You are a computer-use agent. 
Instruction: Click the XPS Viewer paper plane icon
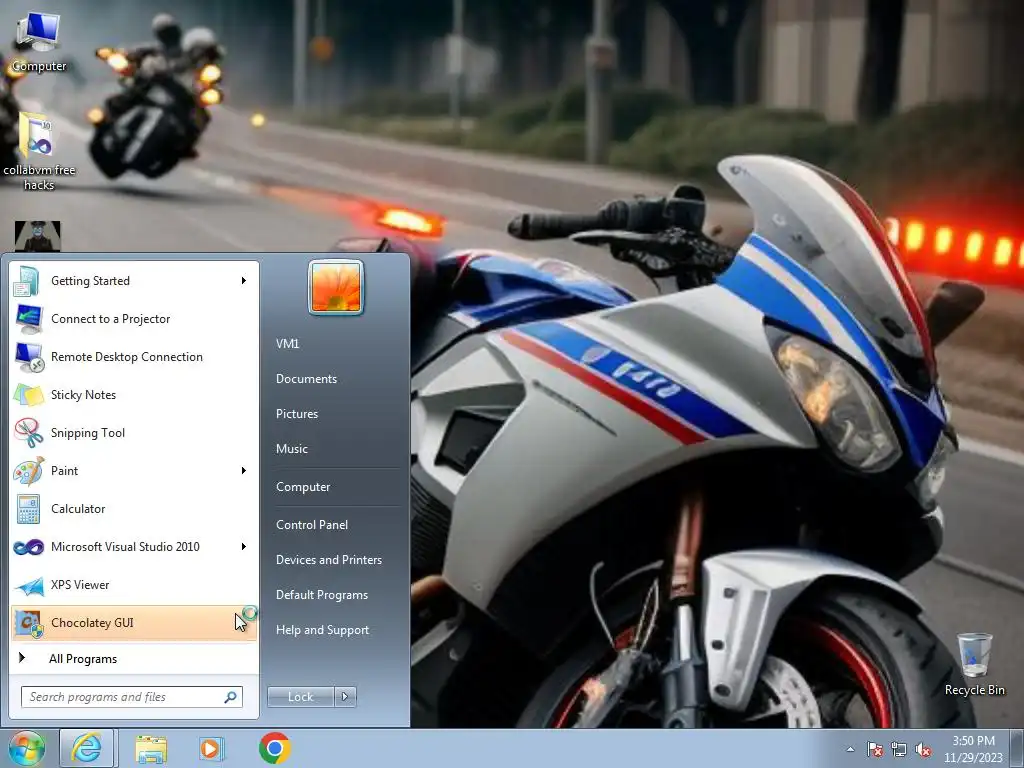click(x=28, y=584)
